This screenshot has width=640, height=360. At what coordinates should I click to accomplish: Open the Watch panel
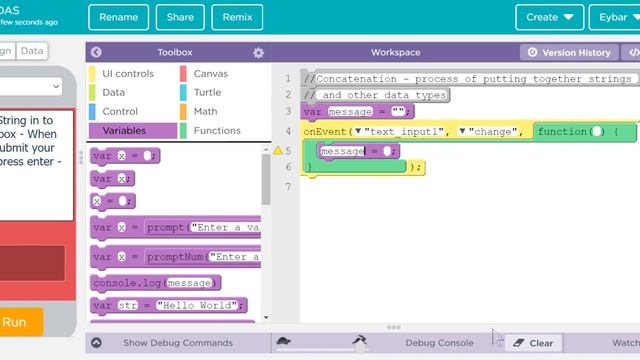(x=626, y=343)
